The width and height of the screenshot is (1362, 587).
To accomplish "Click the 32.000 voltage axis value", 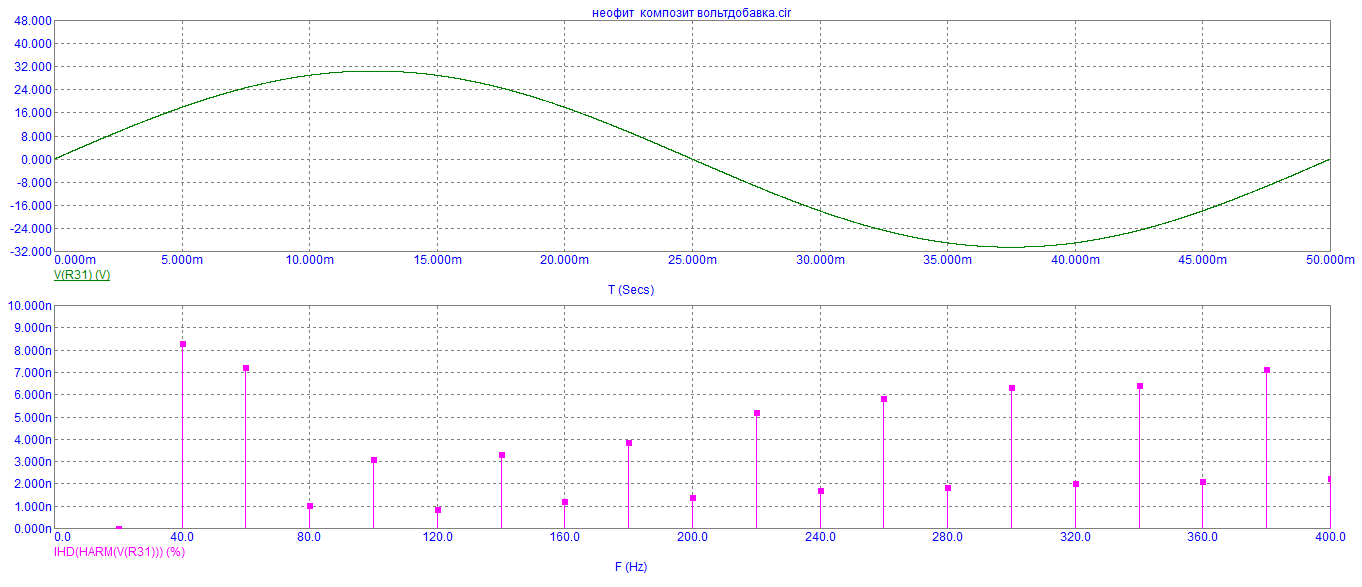I will click(34, 67).
